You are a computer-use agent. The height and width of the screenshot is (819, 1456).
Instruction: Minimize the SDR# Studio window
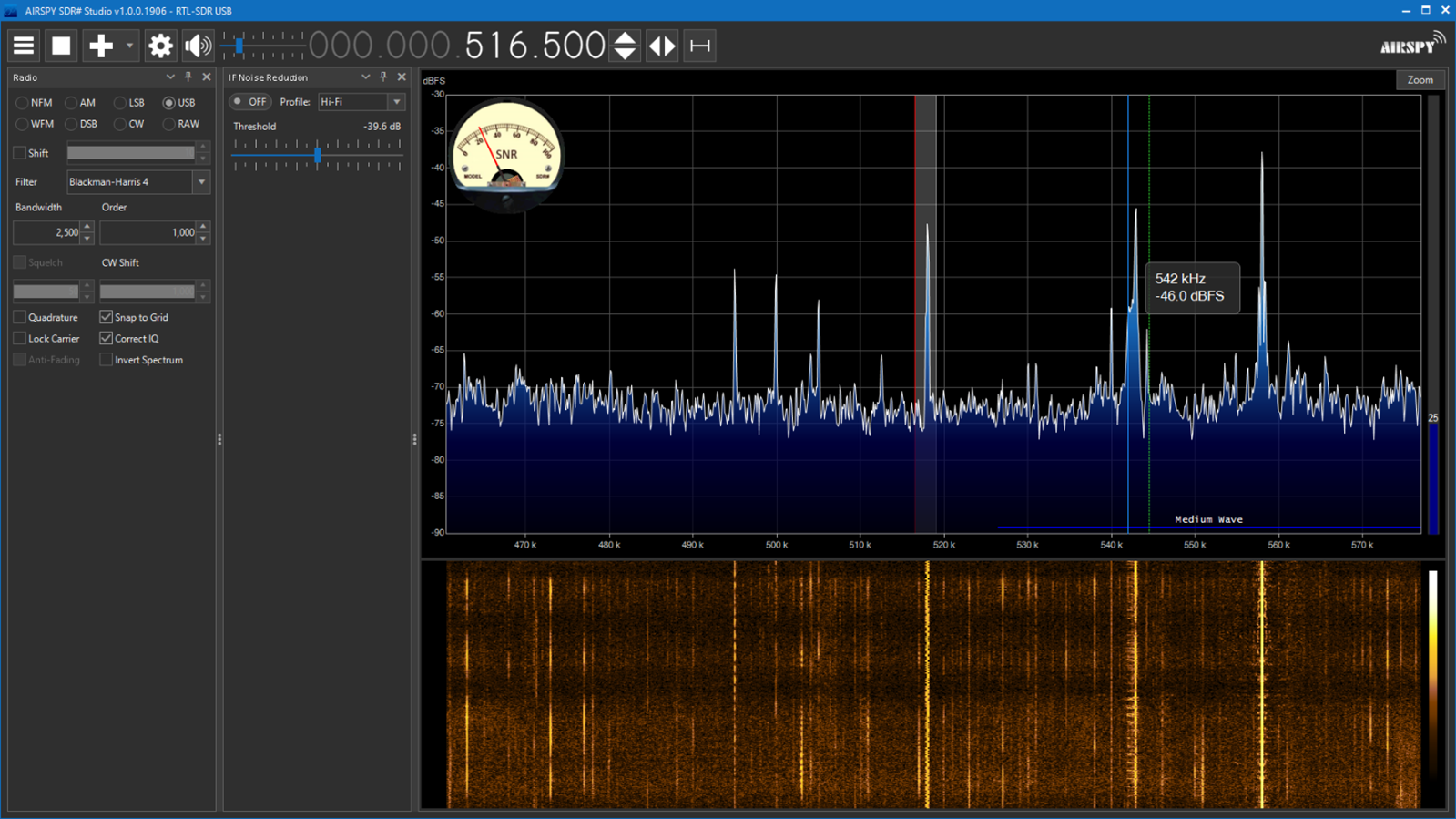pyautogui.click(x=1406, y=10)
